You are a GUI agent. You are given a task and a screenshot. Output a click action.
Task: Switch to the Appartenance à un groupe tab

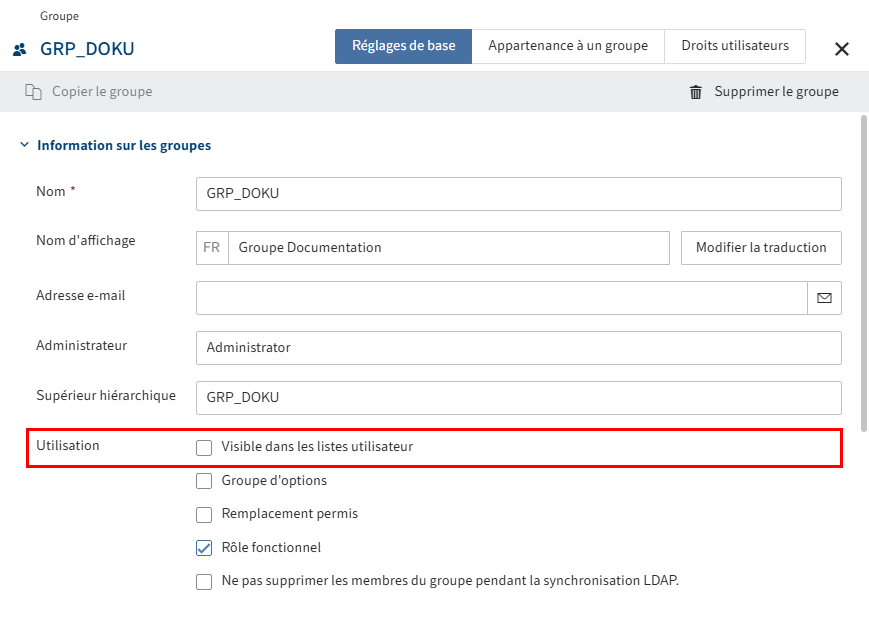coord(567,46)
